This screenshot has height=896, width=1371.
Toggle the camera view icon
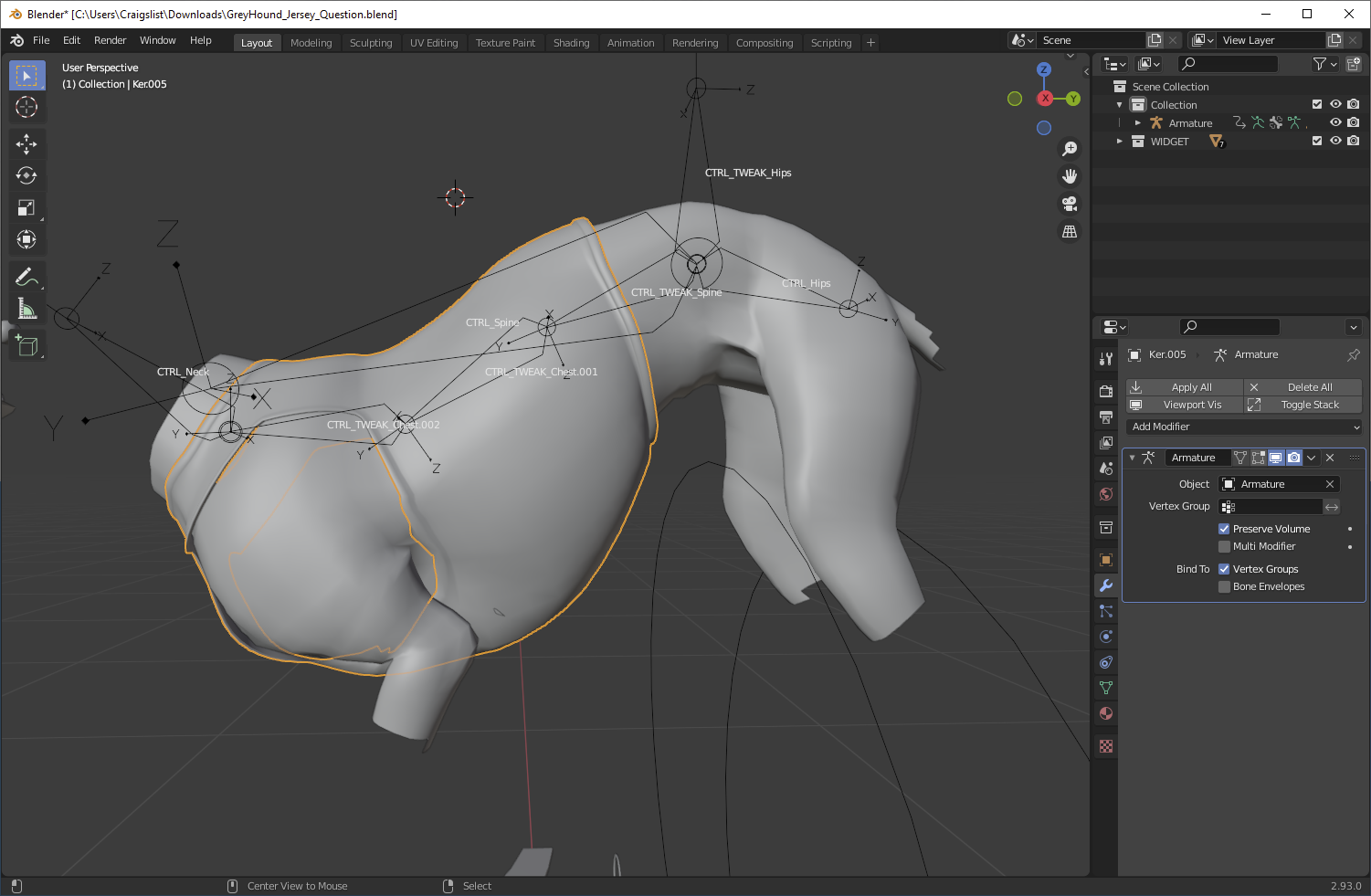(x=1070, y=204)
